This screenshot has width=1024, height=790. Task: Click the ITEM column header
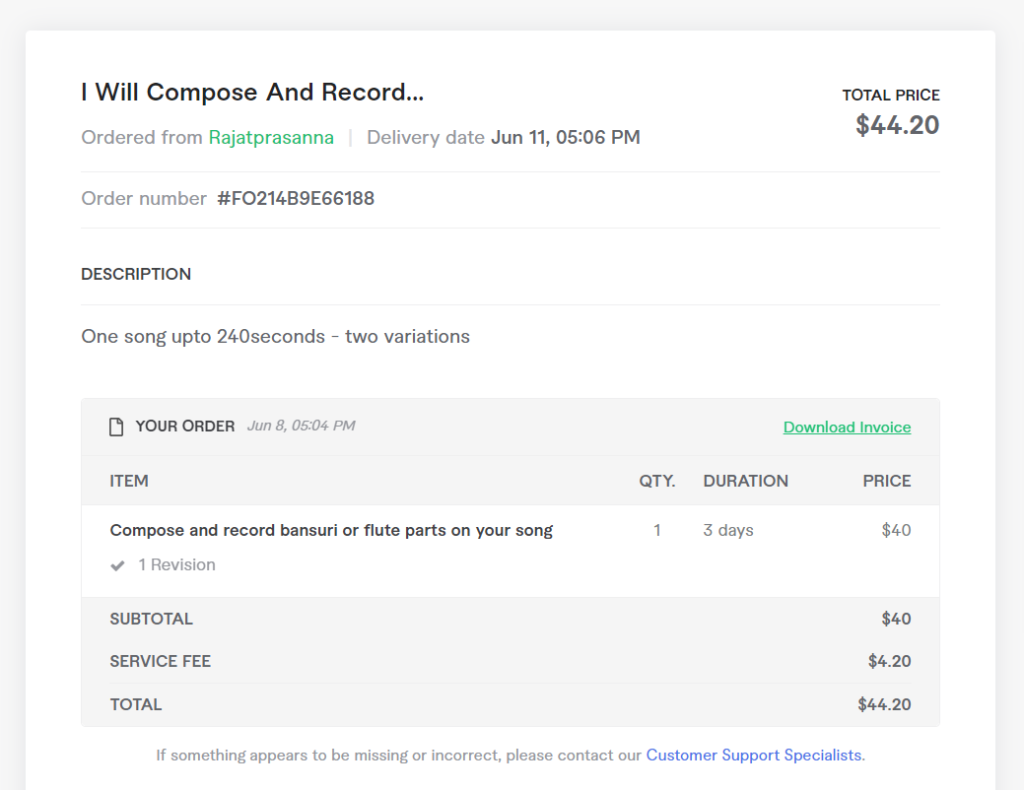(x=129, y=481)
